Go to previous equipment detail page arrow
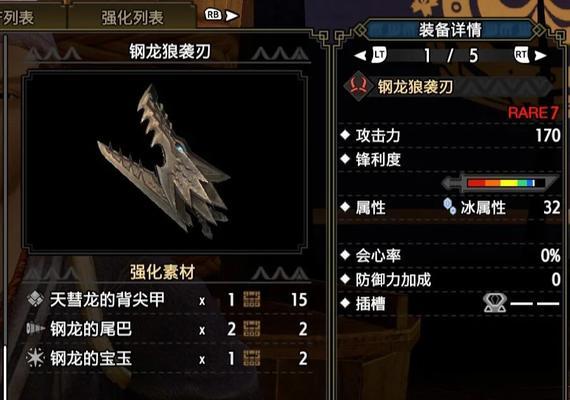The image size is (570, 400). tap(360, 55)
